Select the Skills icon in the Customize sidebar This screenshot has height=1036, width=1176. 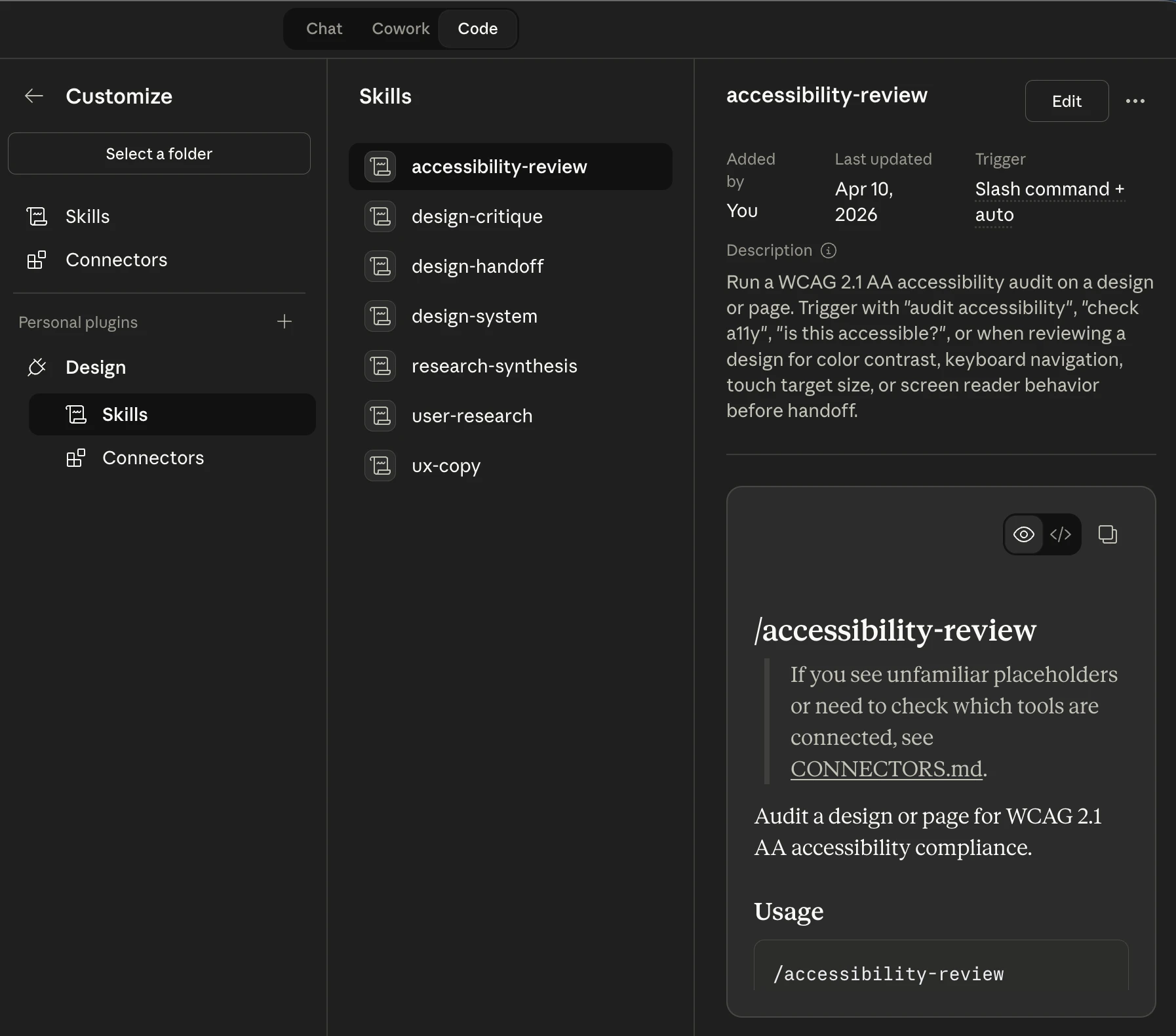pyautogui.click(x=37, y=216)
